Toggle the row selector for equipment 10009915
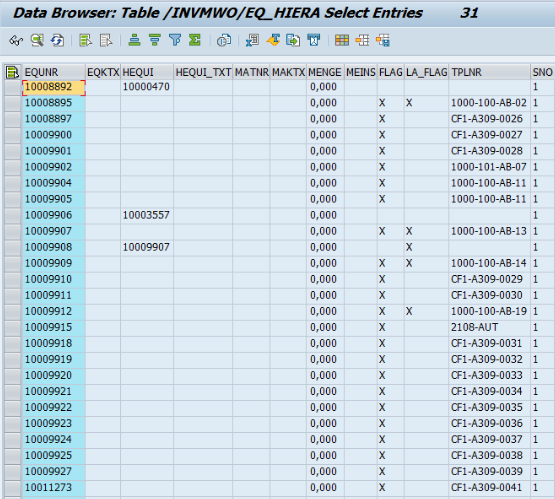555x499 pixels. (13, 327)
